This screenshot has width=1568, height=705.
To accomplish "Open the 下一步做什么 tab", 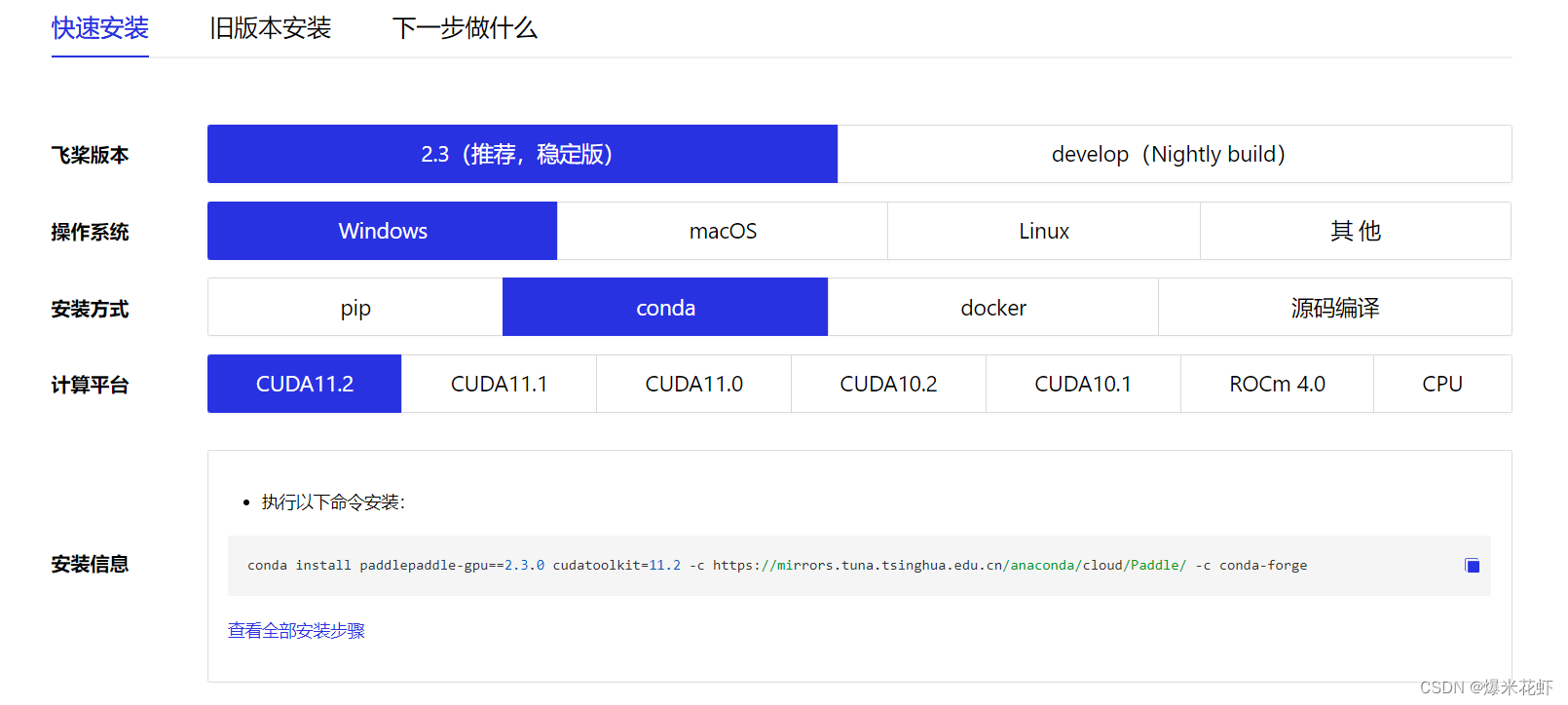I will coord(465,28).
